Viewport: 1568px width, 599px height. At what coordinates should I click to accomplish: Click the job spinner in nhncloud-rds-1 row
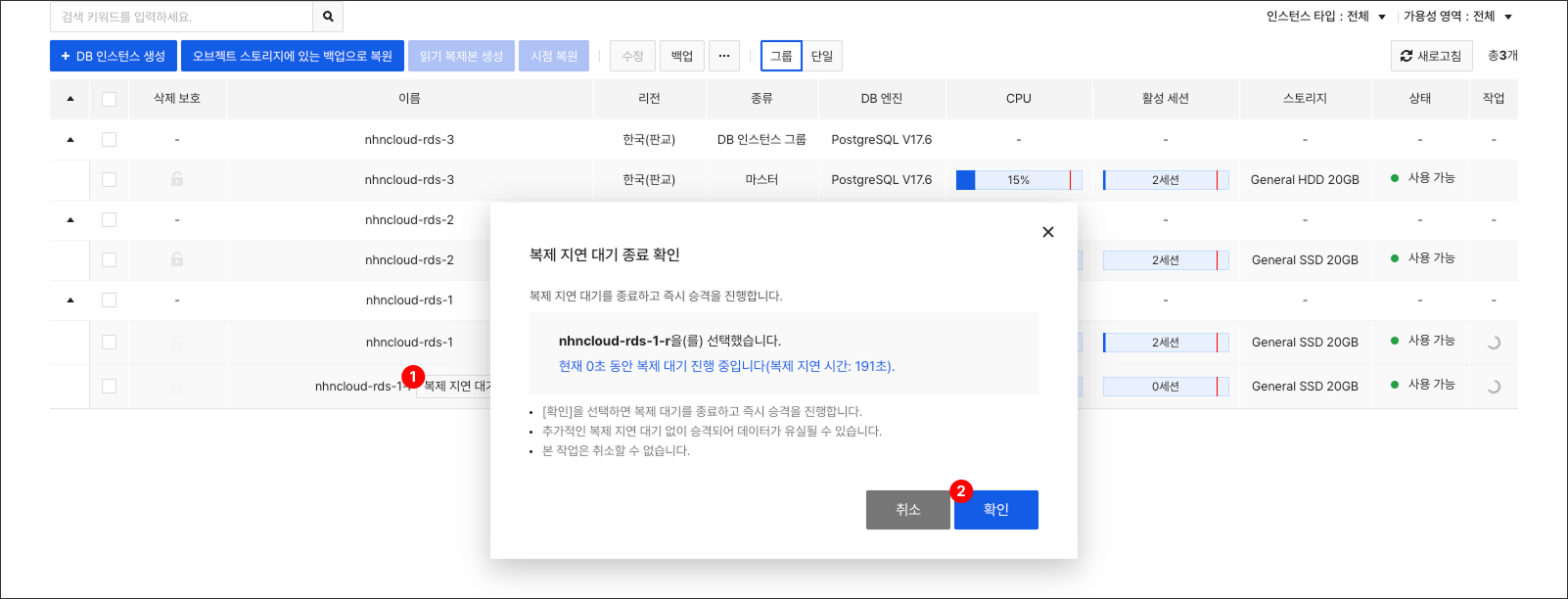pos(1494,343)
